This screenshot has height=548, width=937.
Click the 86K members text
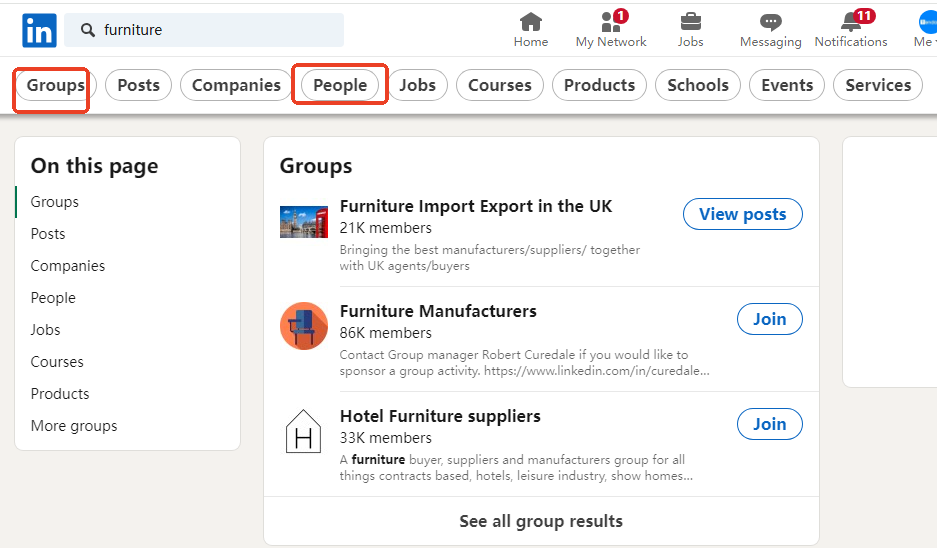coord(385,333)
